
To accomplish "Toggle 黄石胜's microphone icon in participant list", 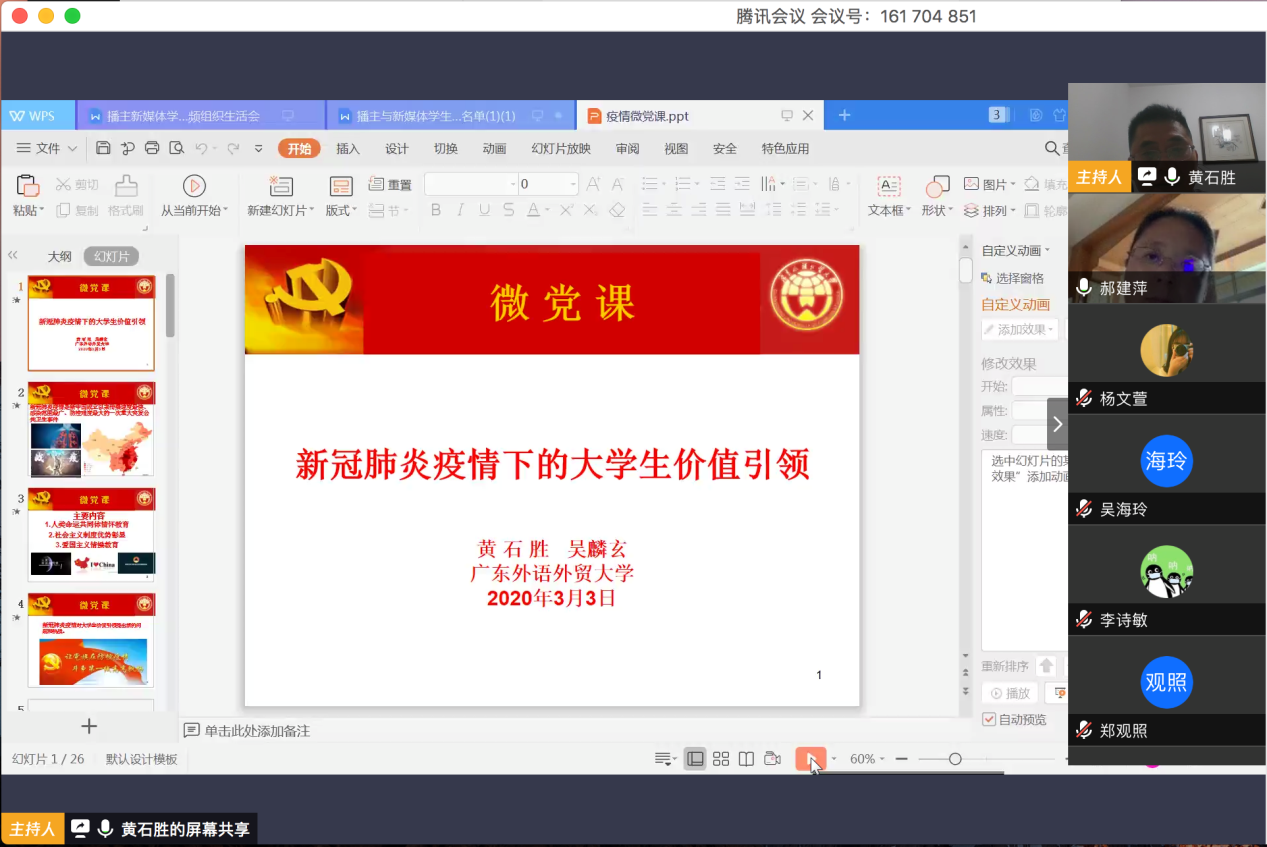I will 1172,177.
